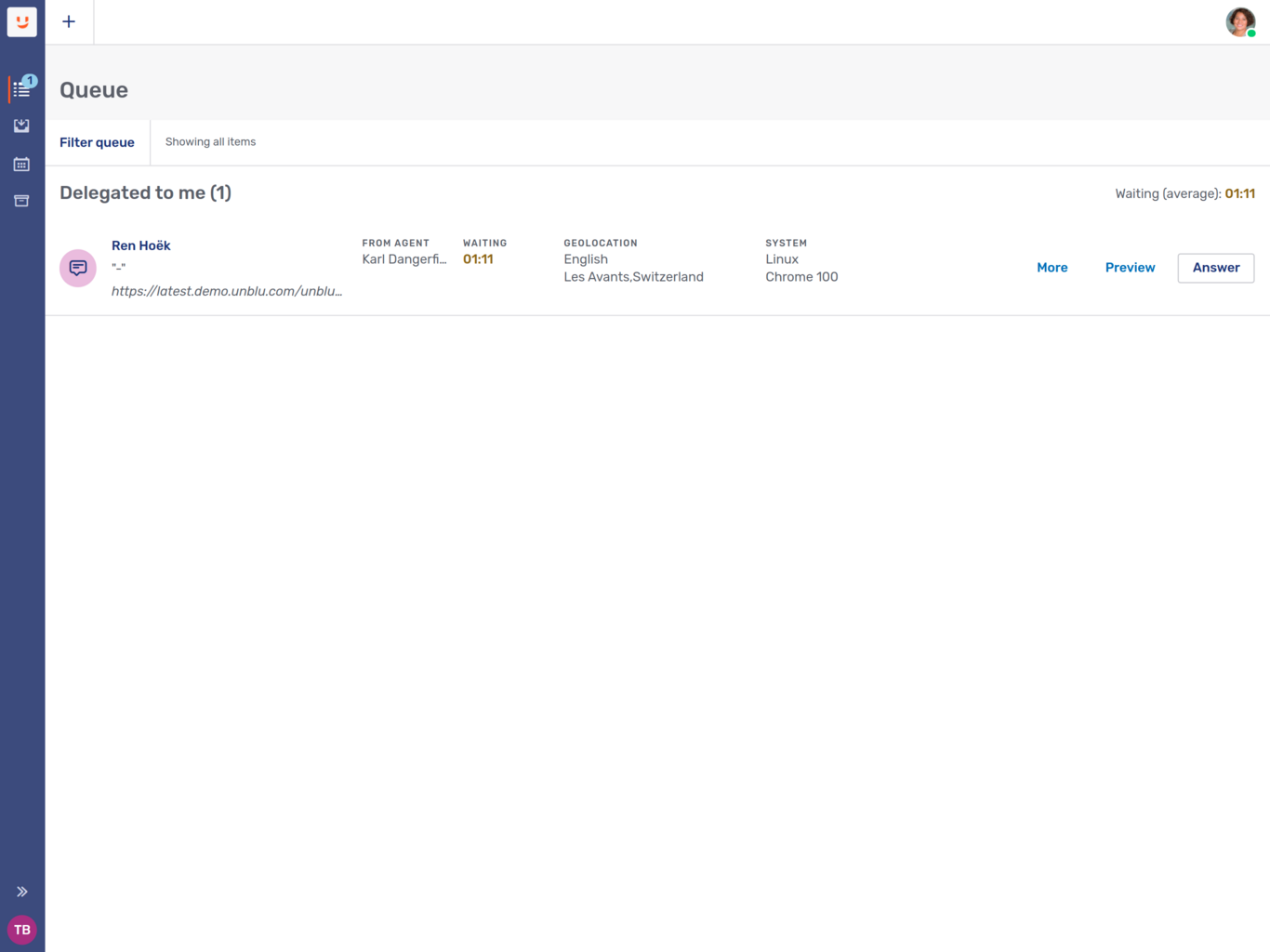Click the queue notification badge showing 1
Viewport: 1270px width, 952px height.
(31, 81)
